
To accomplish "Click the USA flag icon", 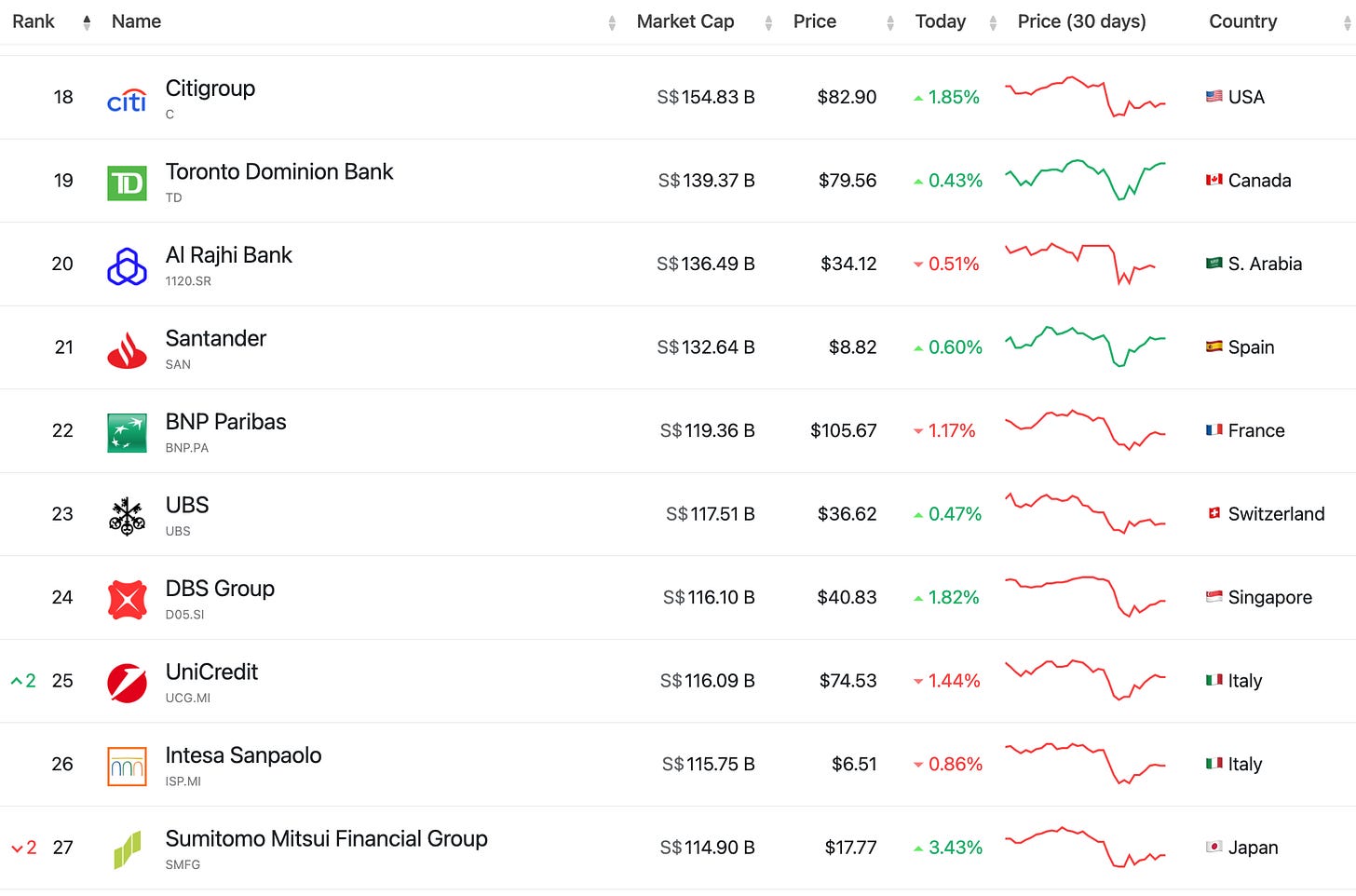I will (x=1214, y=96).
